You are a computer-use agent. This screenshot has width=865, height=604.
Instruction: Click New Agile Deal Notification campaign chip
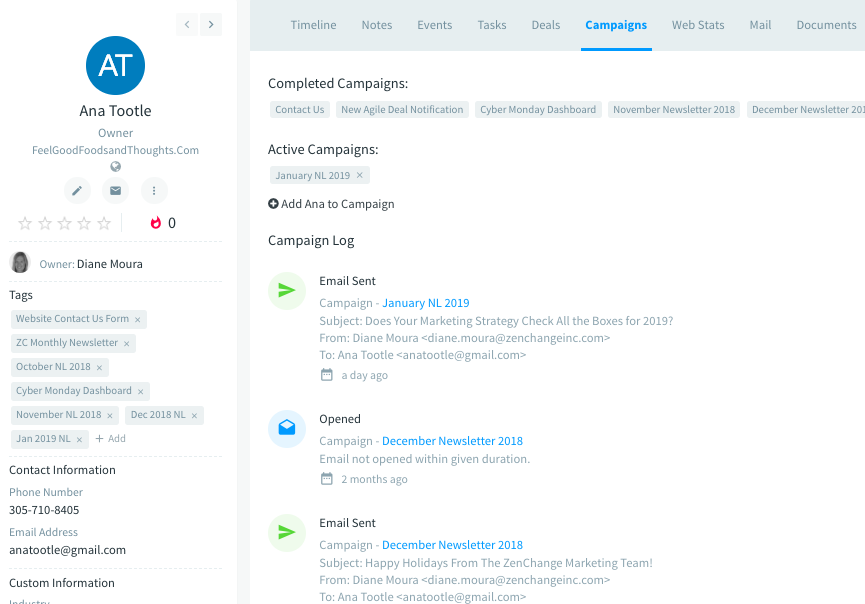[x=402, y=109]
